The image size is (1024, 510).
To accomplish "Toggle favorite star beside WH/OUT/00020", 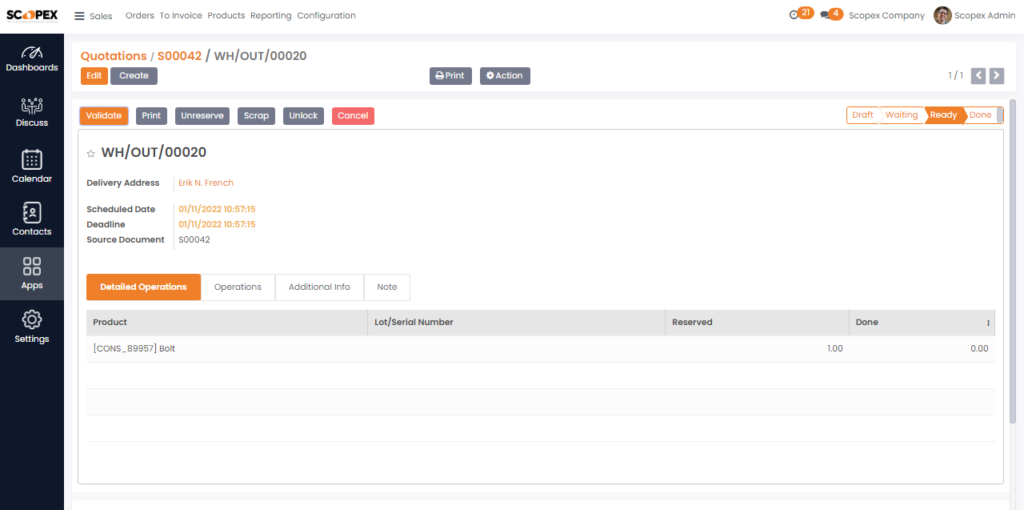I will [91, 153].
